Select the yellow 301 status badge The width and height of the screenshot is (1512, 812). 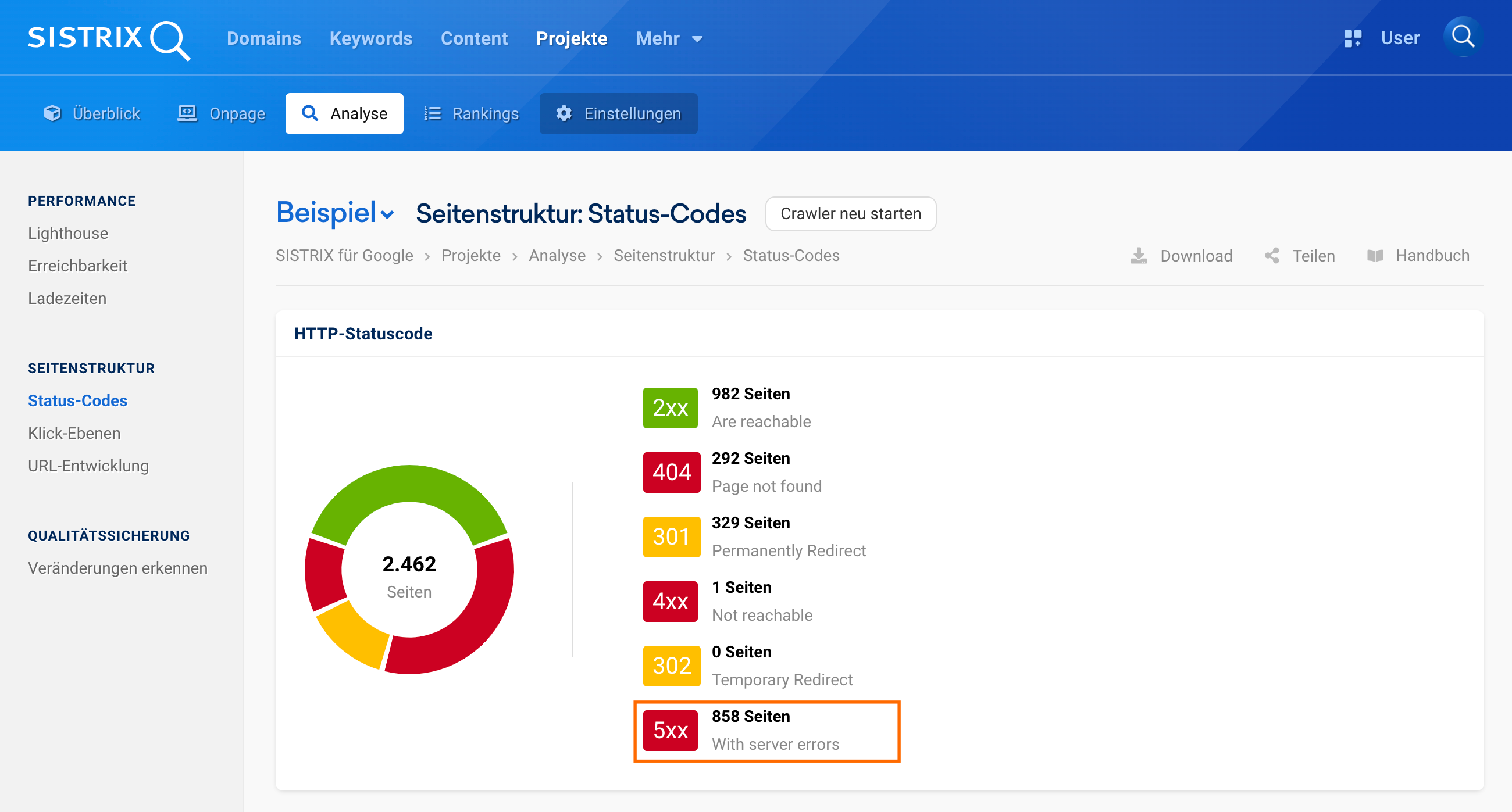(x=671, y=537)
